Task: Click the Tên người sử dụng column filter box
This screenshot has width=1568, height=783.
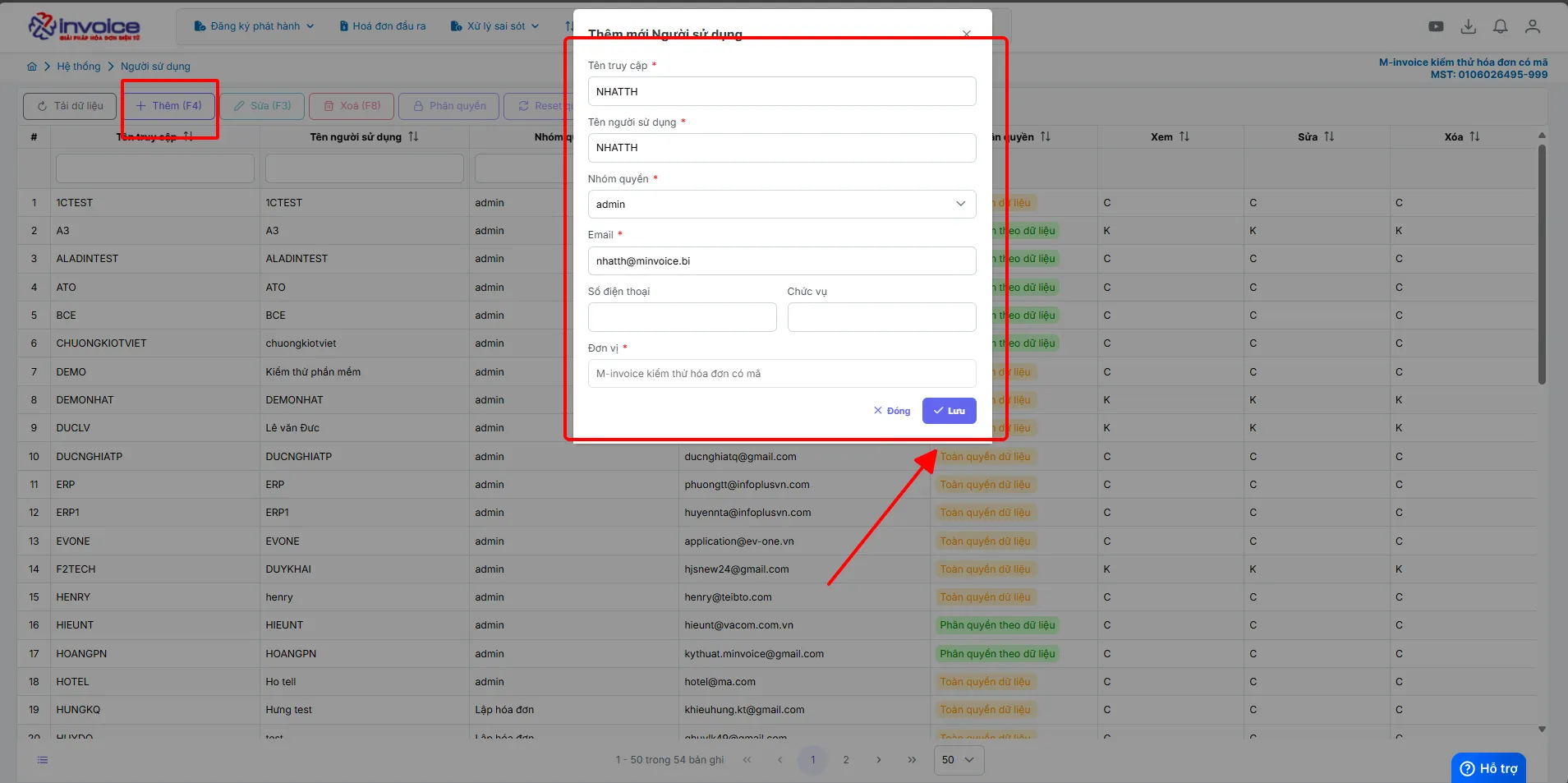Action: pyautogui.click(x=365, y=168)
